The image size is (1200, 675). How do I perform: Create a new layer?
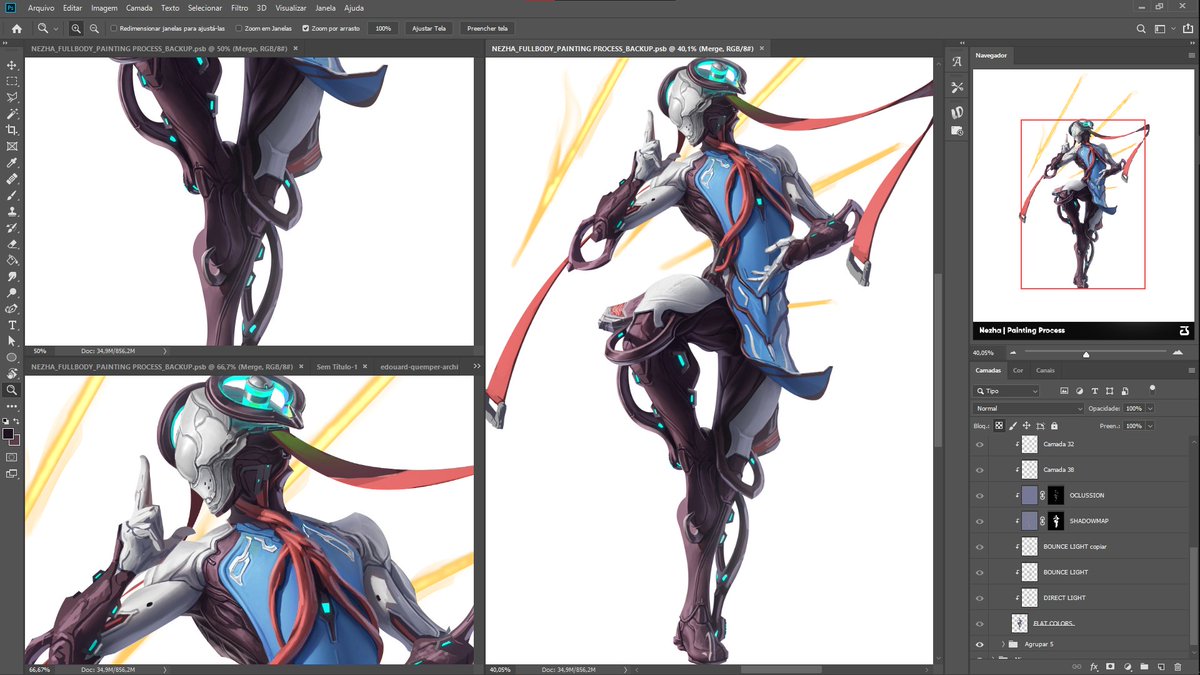pyautogui.click(x=1161, y=666)
